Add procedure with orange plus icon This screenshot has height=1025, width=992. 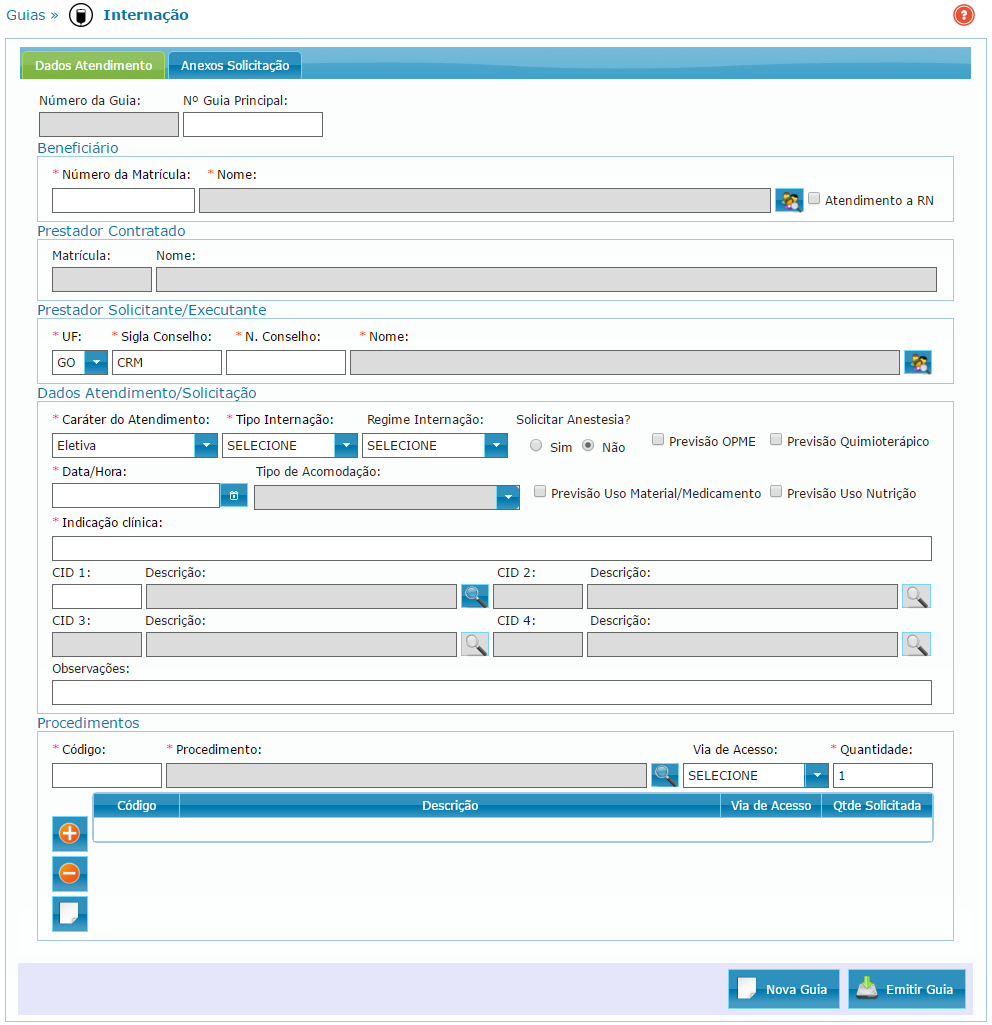(70, 834)
